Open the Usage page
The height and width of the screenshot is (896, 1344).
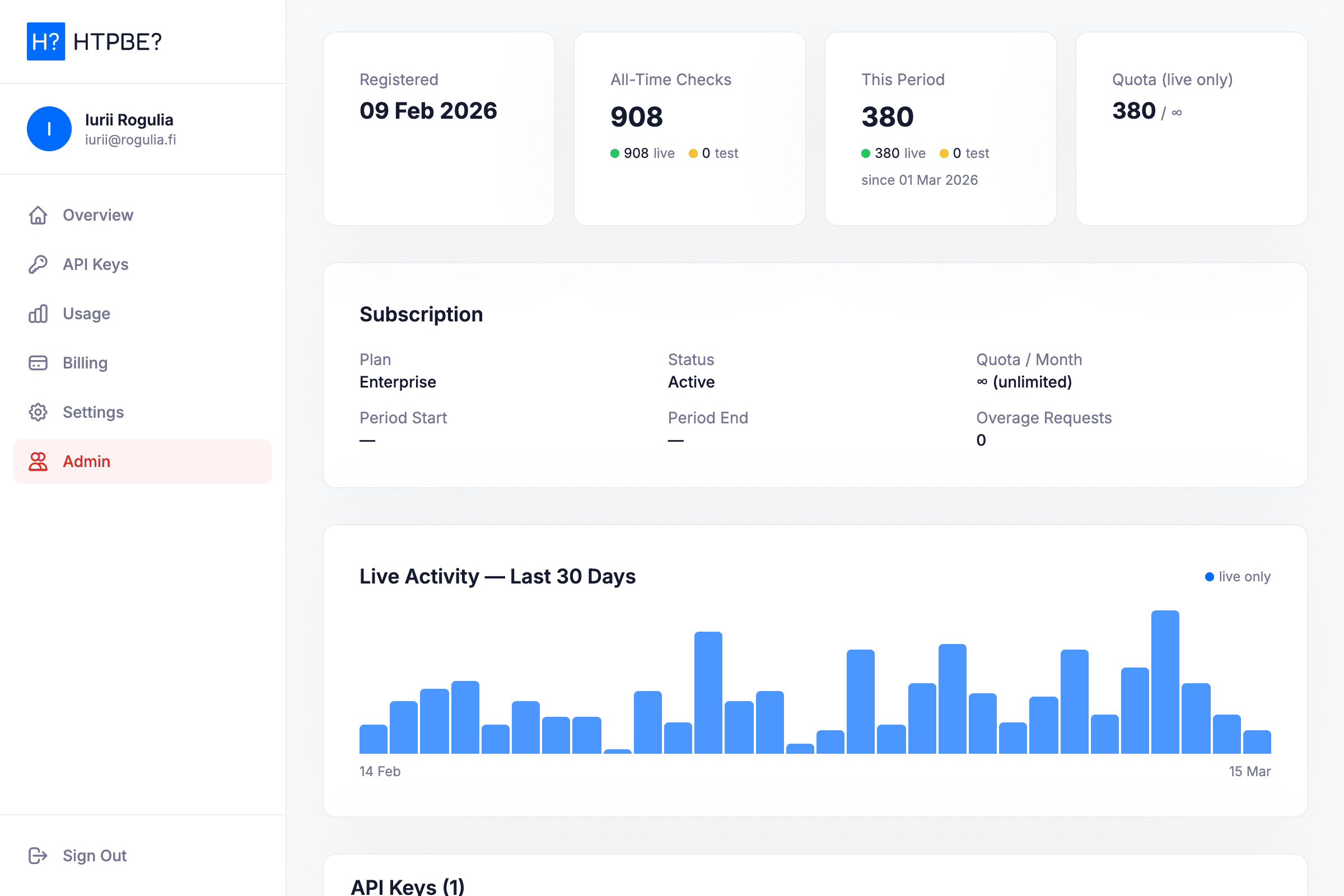coord(86,314)
